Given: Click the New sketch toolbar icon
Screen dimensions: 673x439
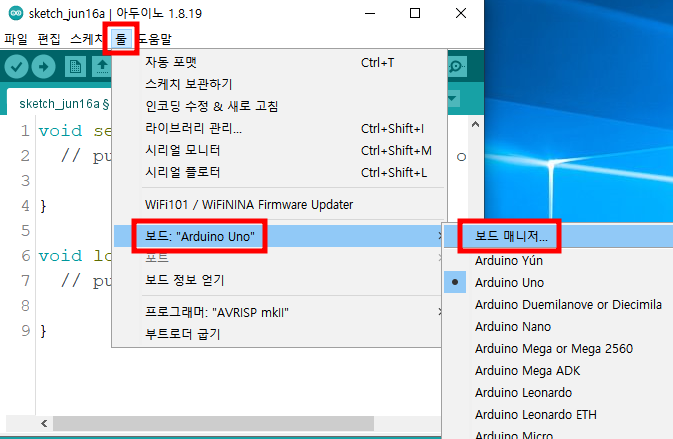Looking at the screenshot, I should point(75,67).
